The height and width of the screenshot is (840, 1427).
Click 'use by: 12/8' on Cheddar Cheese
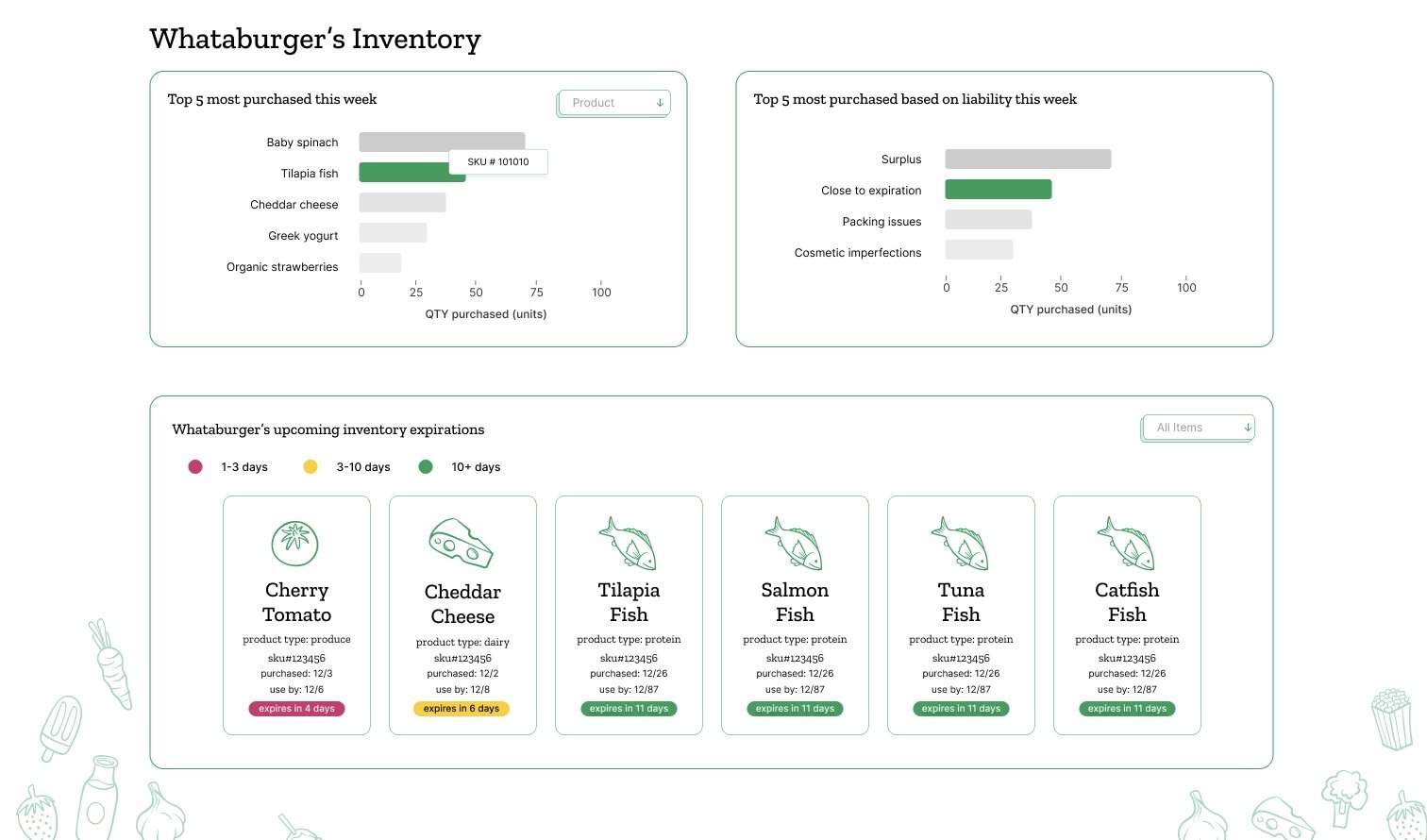[x=462, y=690]
